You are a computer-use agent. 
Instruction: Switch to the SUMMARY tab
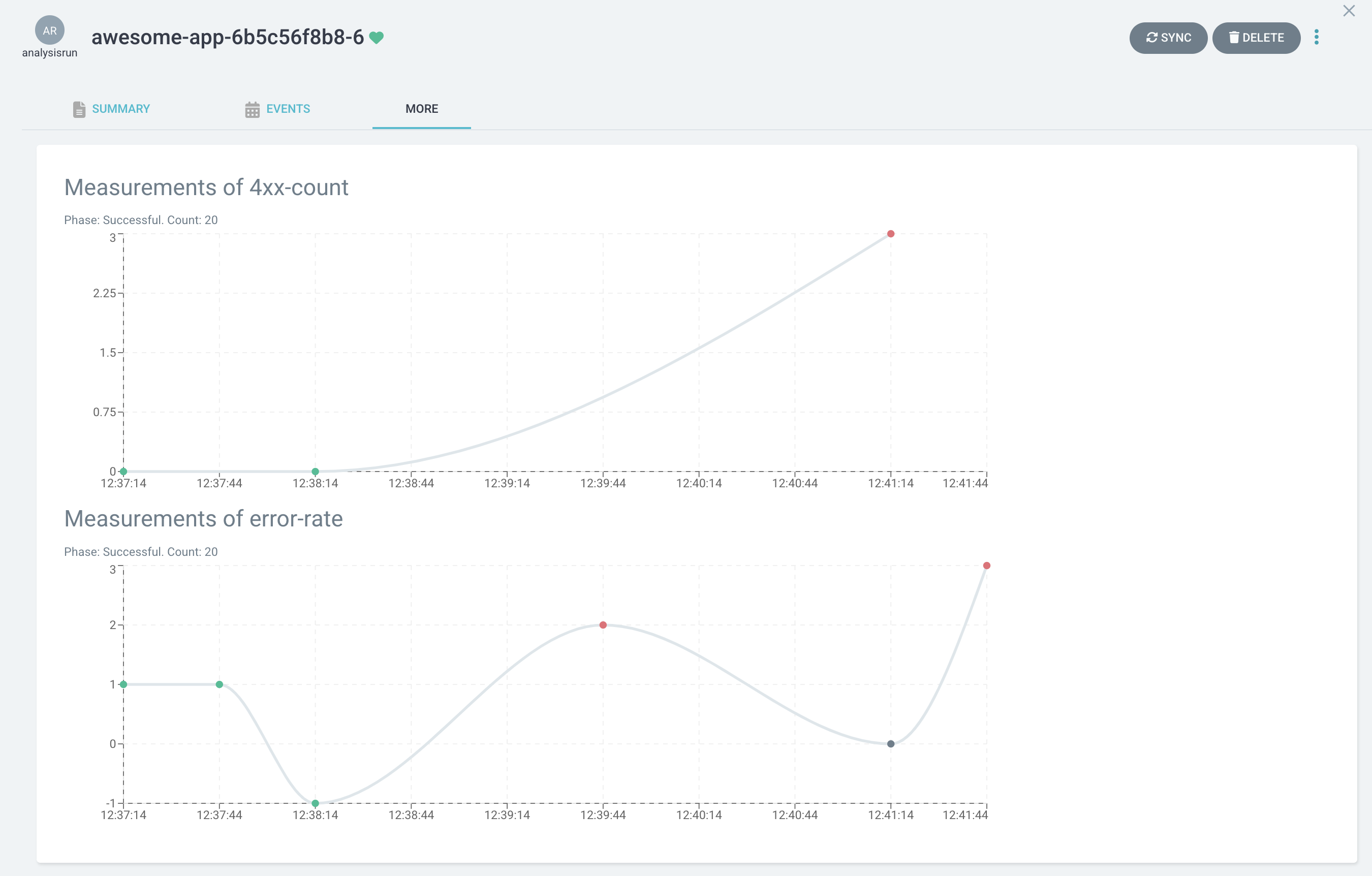click(x=121, y=109)
